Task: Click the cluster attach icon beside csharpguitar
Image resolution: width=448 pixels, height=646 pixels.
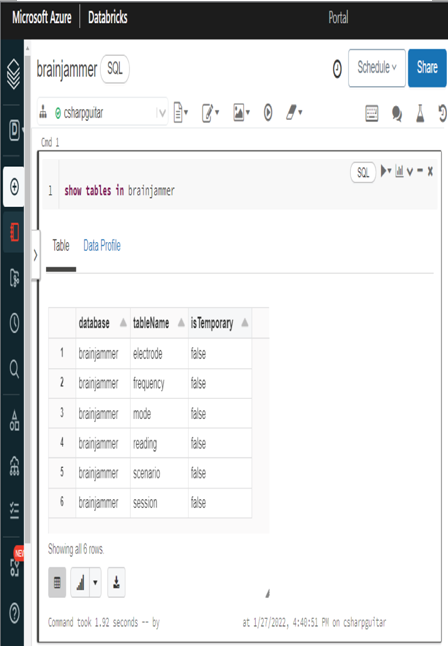Action: point(43,112)
